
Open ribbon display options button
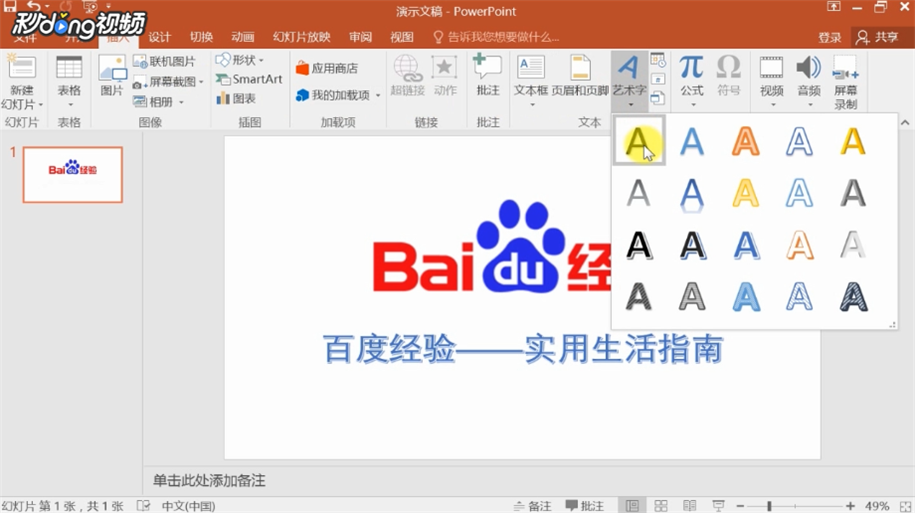(x=833, y=7)
